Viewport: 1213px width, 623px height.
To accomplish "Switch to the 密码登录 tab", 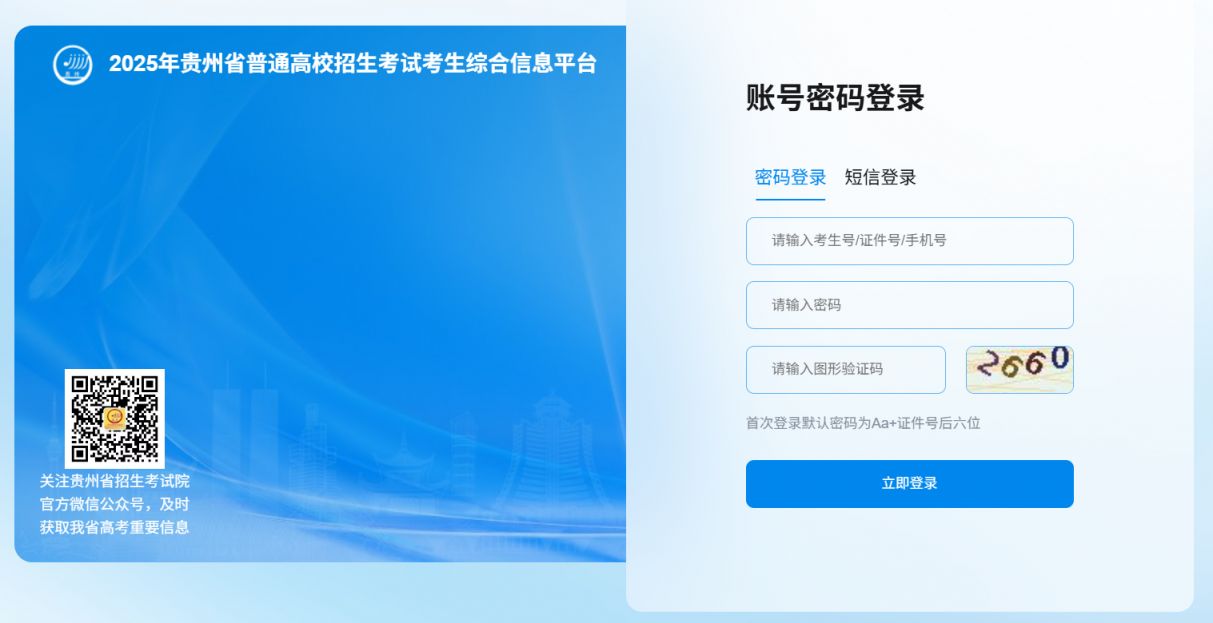I will [790, 178].
